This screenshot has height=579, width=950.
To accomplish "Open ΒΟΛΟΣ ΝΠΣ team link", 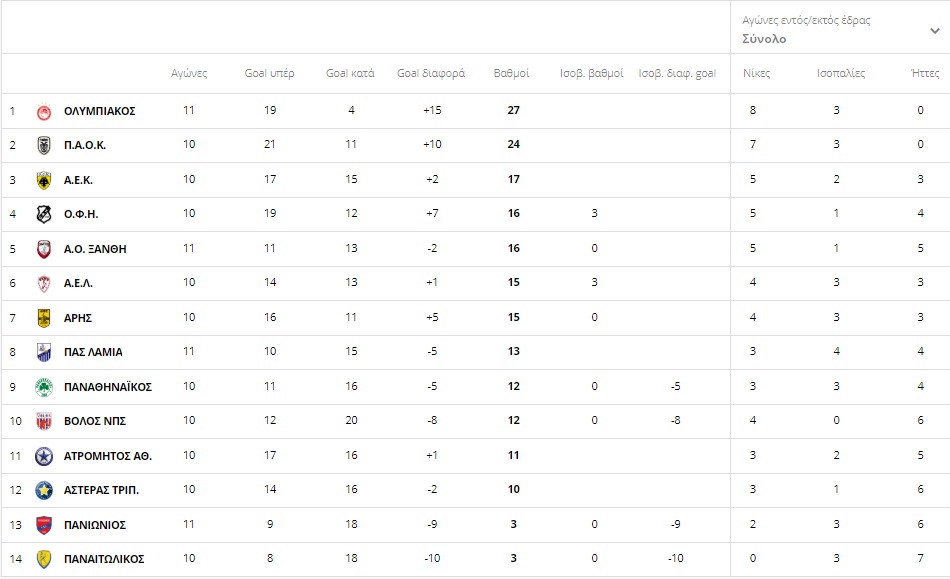I will tap(95, 422).
